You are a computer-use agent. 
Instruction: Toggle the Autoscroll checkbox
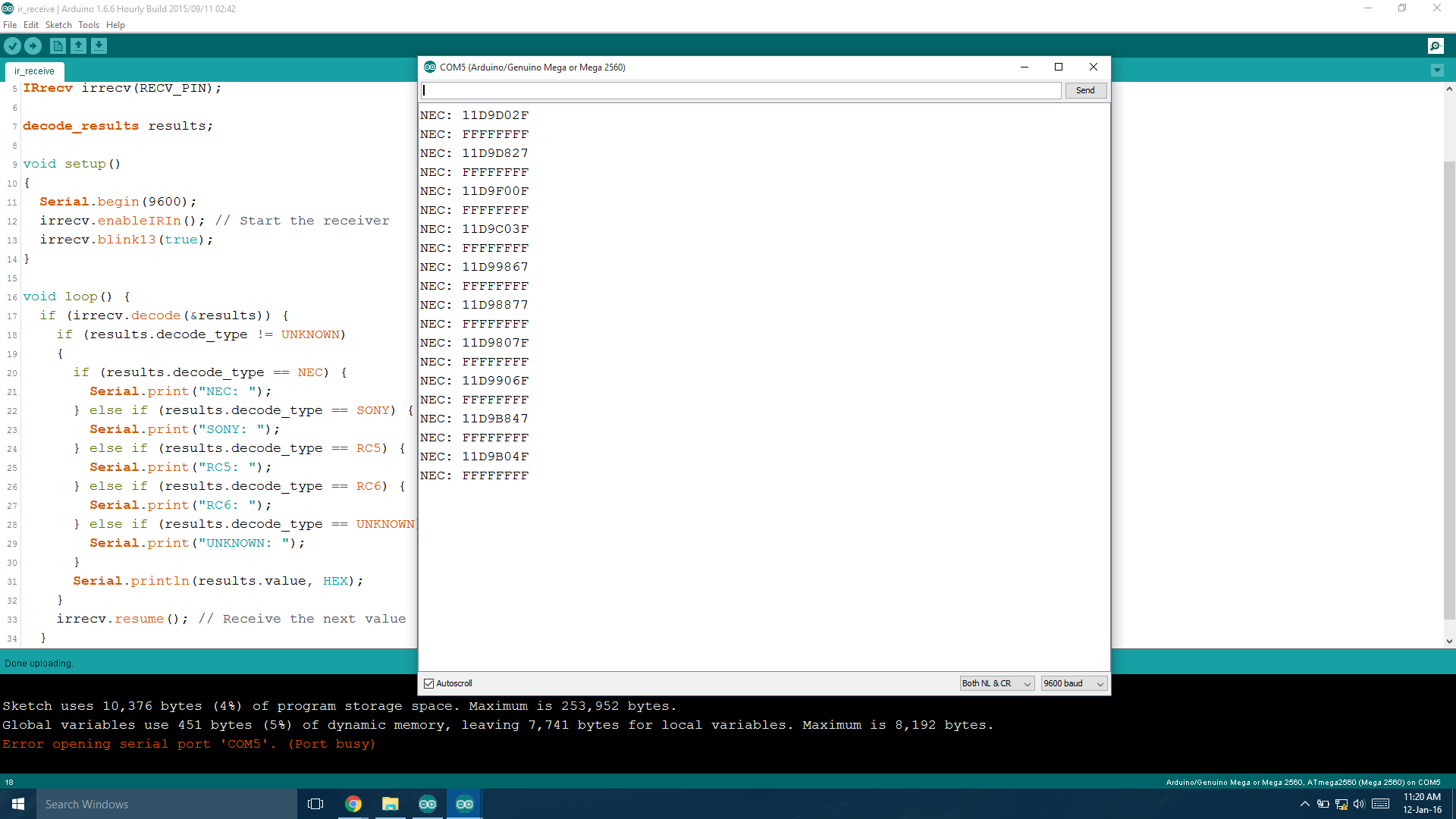point(429,683)
